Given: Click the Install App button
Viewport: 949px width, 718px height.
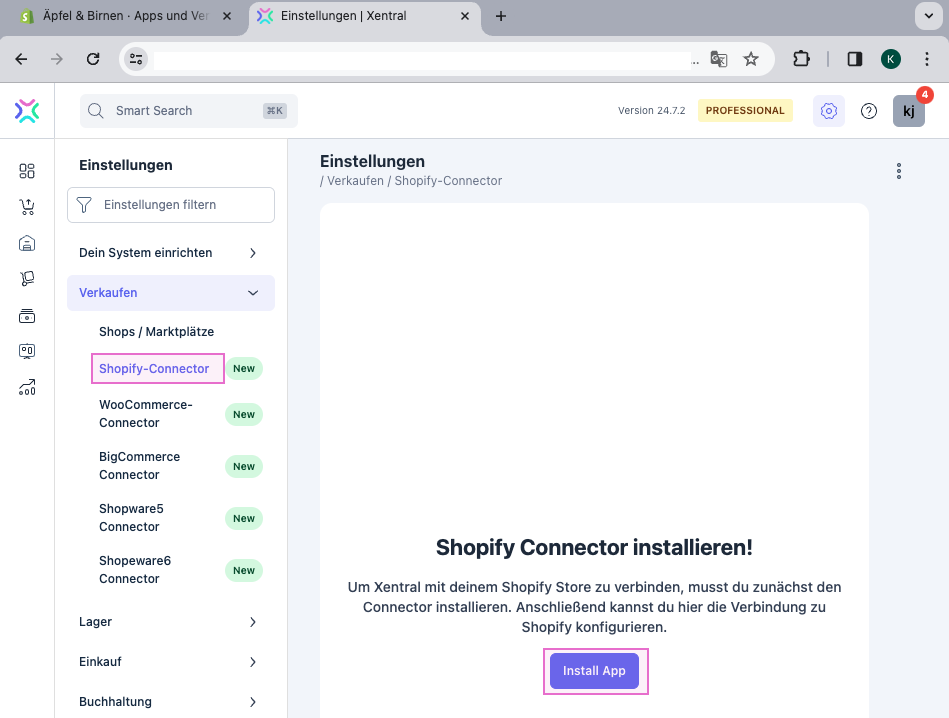Looking at the screenshot, I should tap(594, 671).
